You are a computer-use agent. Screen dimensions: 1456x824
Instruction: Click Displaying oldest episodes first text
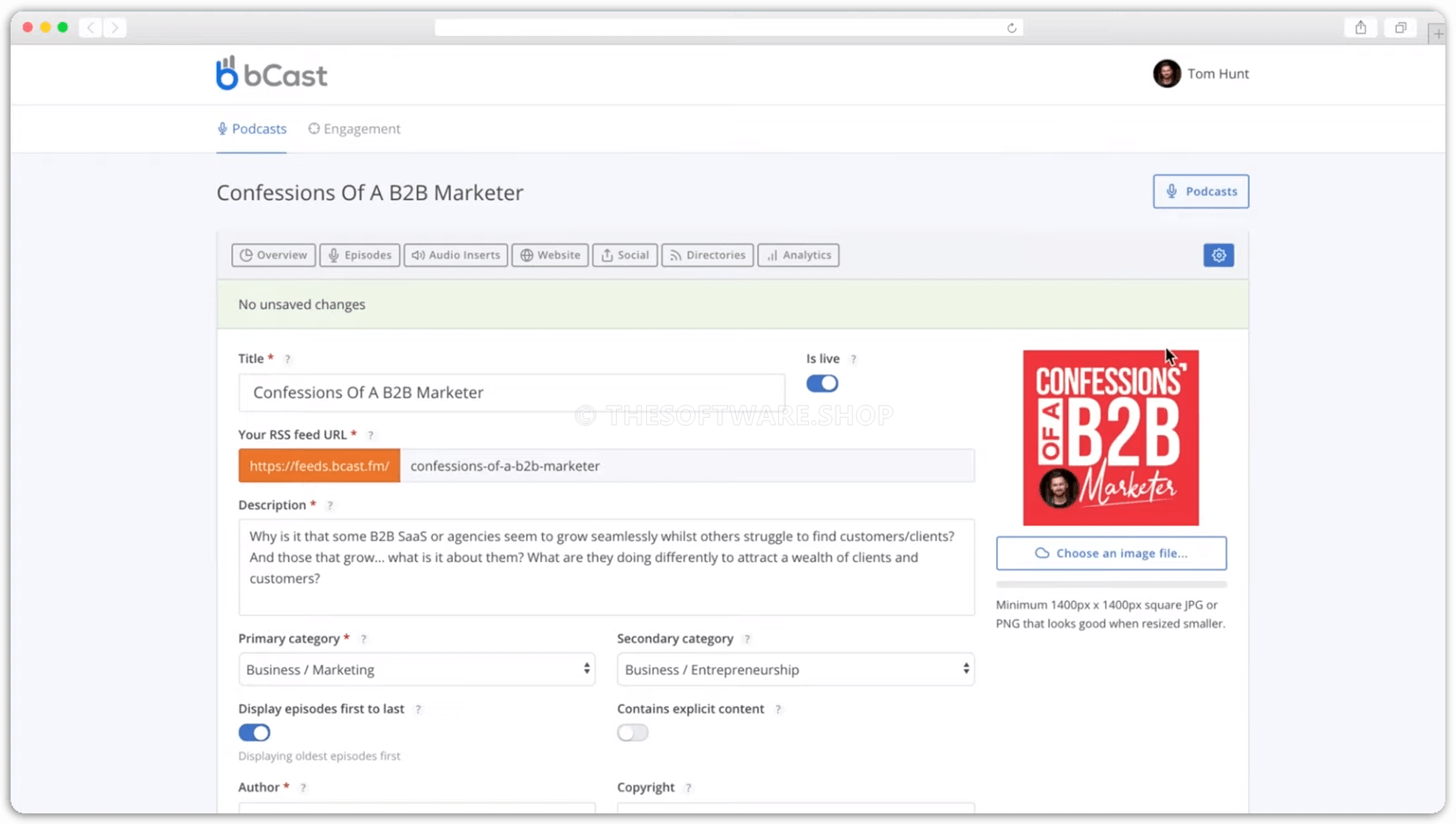point(319,756)
